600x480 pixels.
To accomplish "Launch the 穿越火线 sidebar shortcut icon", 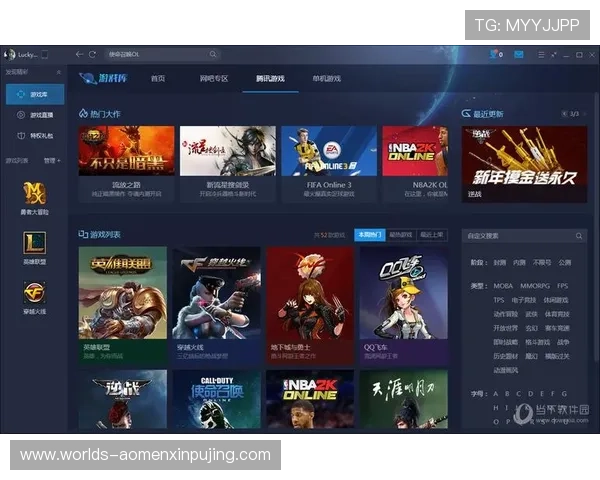I will [35, 292].
